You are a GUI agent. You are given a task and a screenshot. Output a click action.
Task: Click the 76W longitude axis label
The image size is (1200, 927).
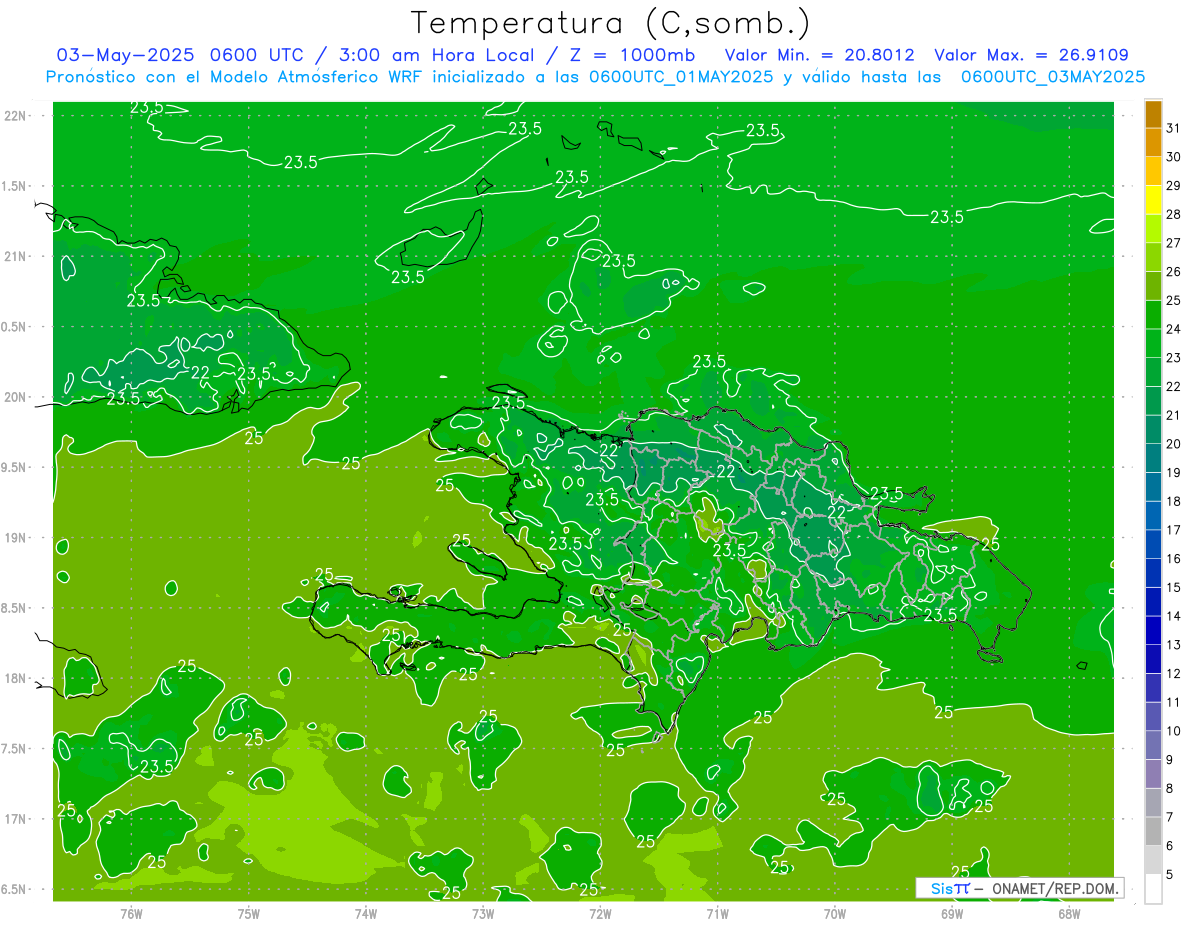pyautogui.click(x=131, y=913)
